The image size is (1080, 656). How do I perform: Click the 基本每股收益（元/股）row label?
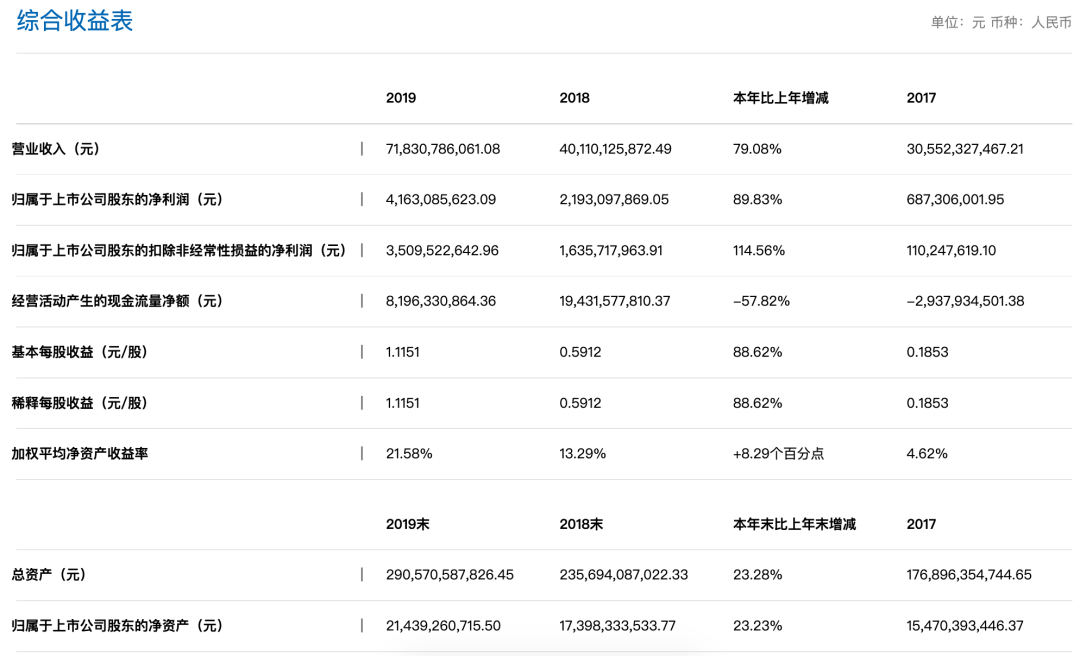tap(80, 352)
